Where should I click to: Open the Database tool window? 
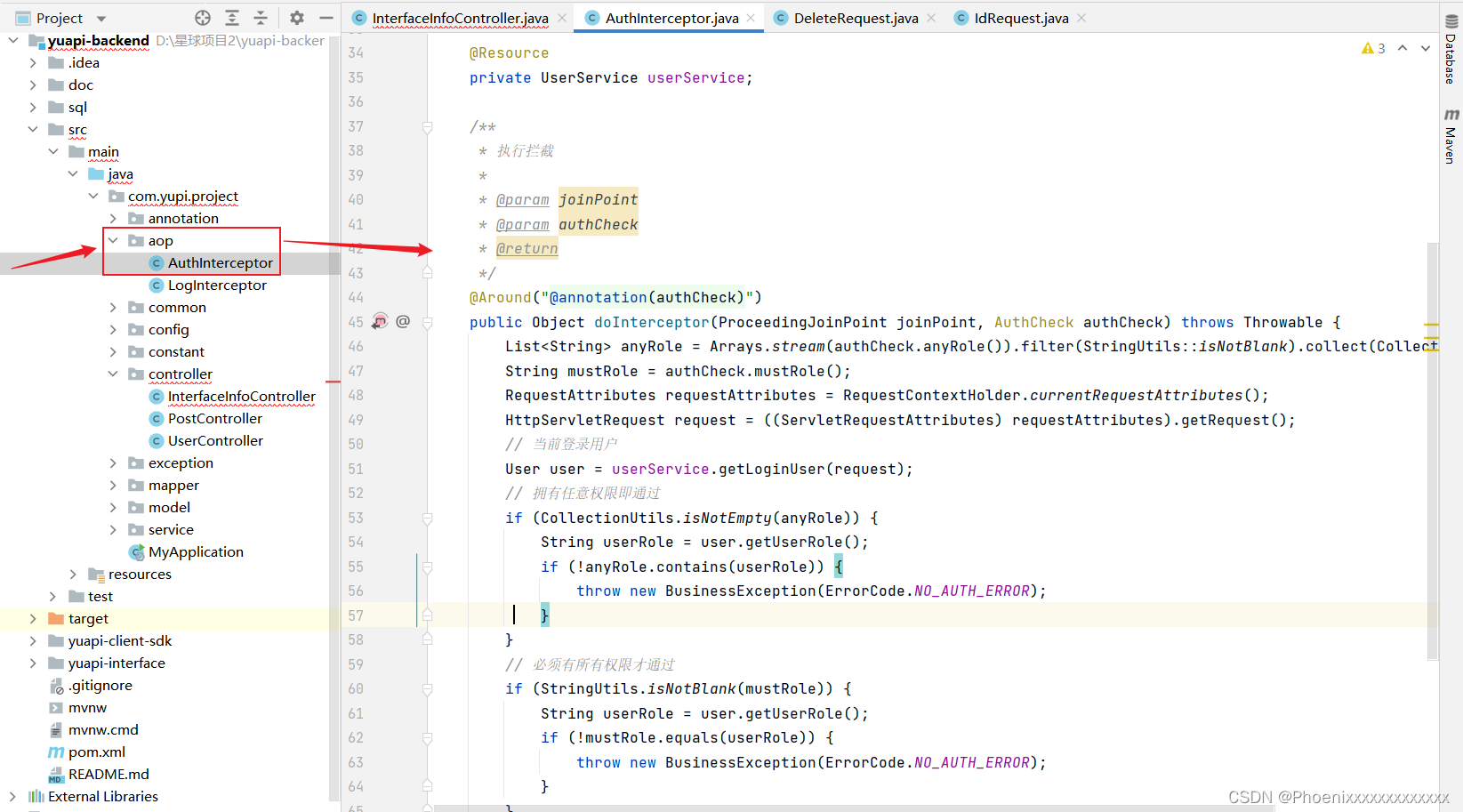coord(1451,50)
